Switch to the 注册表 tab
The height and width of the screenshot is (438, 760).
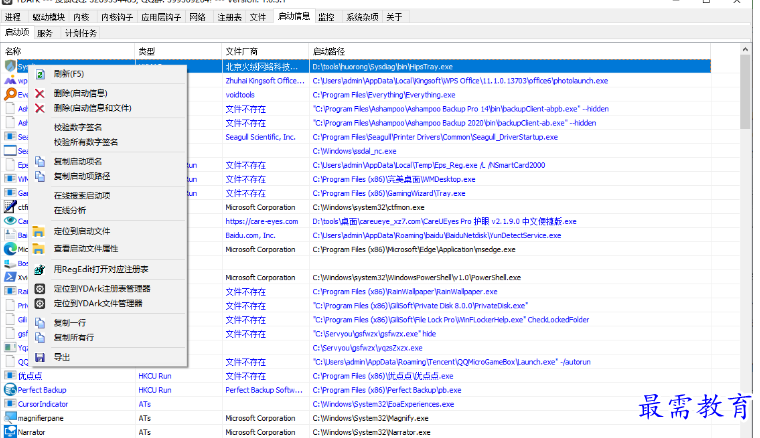[229, 17]
